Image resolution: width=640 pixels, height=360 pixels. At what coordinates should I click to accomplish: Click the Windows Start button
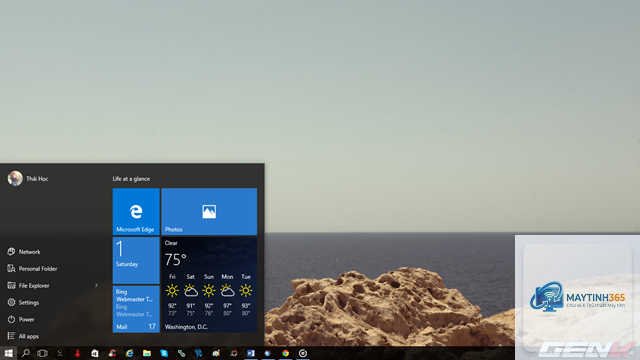(x=8, y=353)
